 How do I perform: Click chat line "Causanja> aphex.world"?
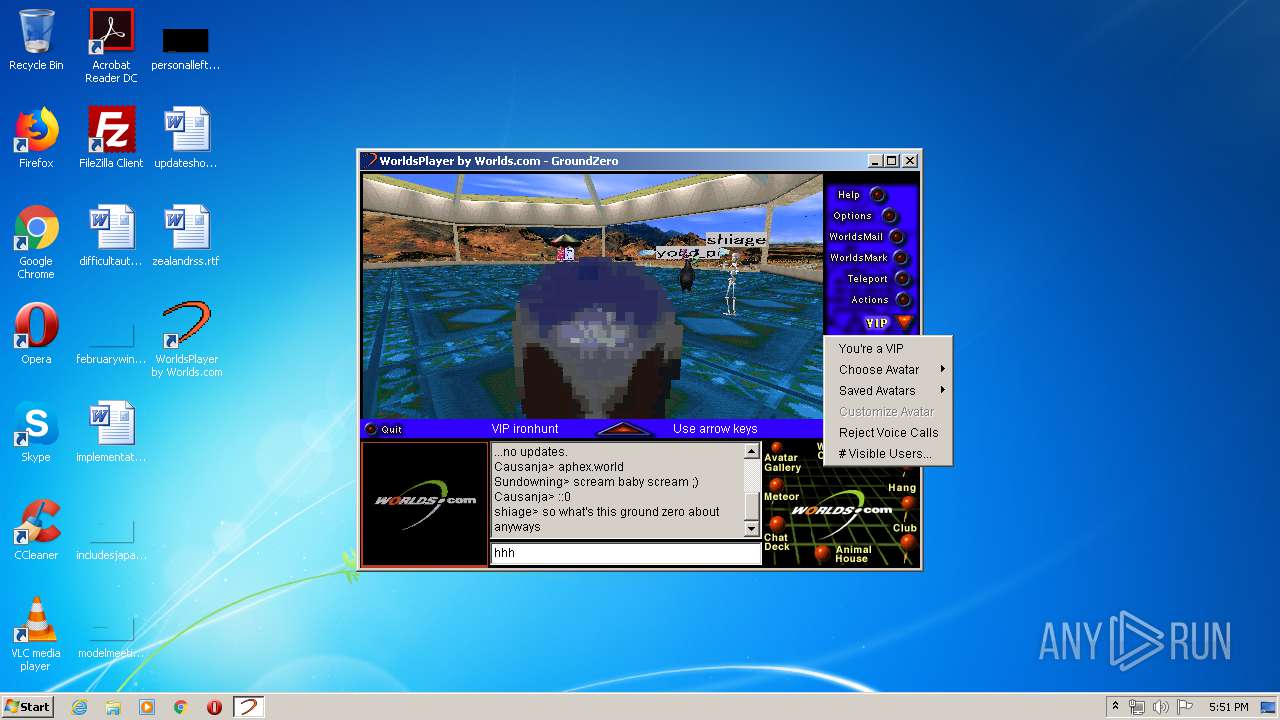pos(559,467)
